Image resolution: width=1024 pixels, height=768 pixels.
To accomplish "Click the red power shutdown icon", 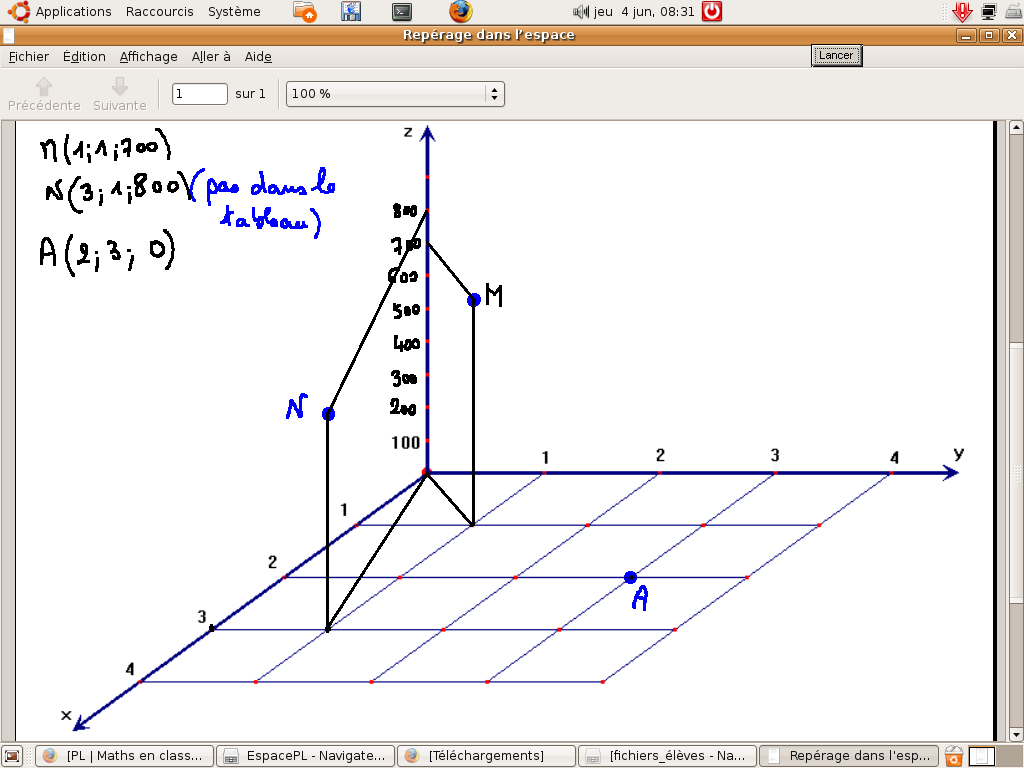I will click(712, 12).
